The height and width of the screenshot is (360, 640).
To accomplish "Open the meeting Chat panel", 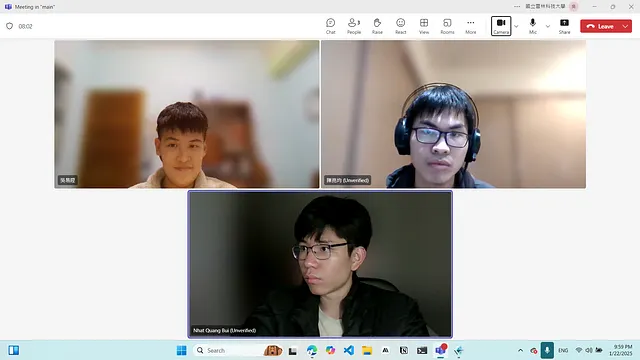I will [x=331, y=26].
